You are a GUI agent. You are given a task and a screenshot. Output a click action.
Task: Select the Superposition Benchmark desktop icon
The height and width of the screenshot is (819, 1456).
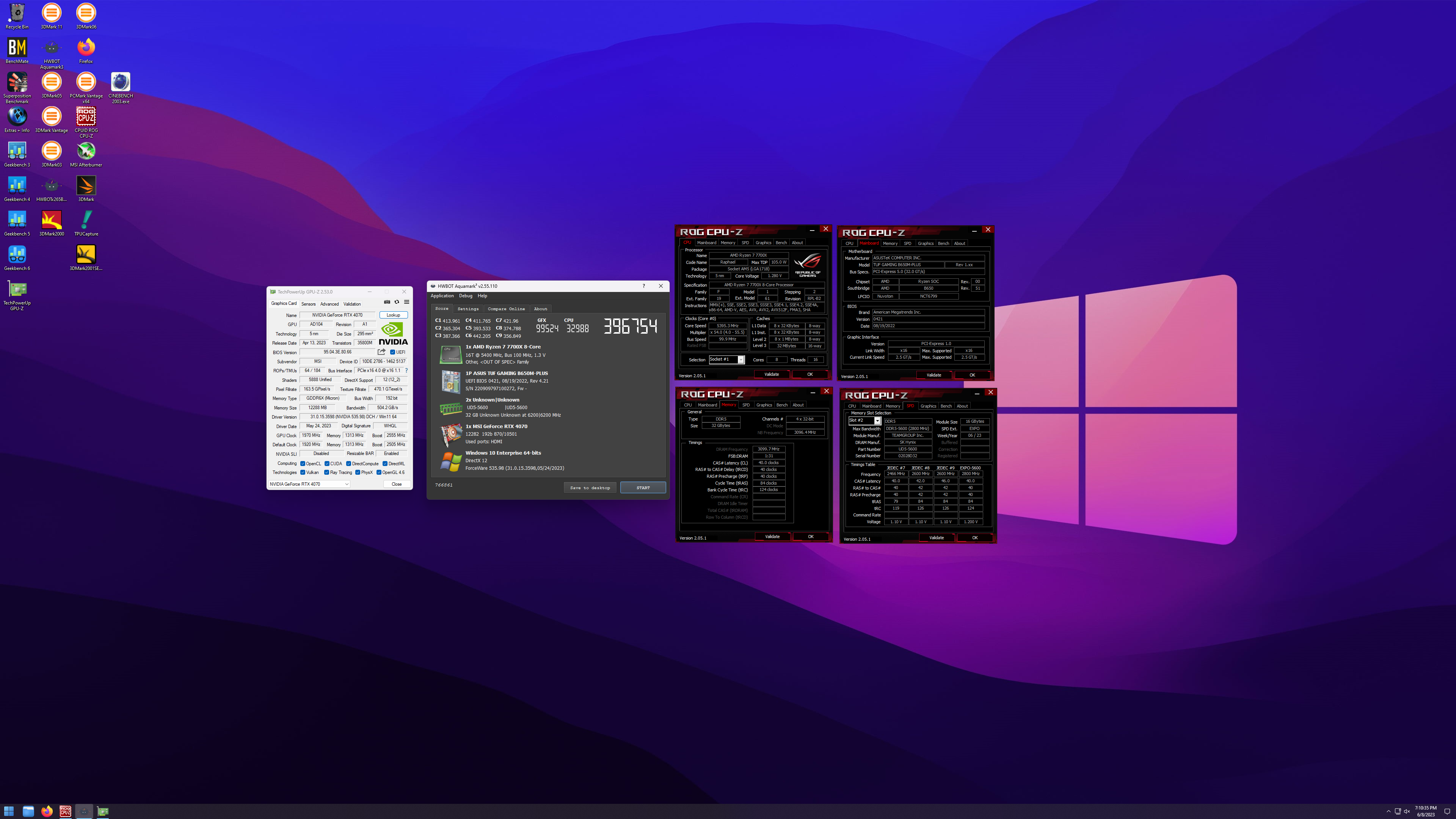click(17, 88)
